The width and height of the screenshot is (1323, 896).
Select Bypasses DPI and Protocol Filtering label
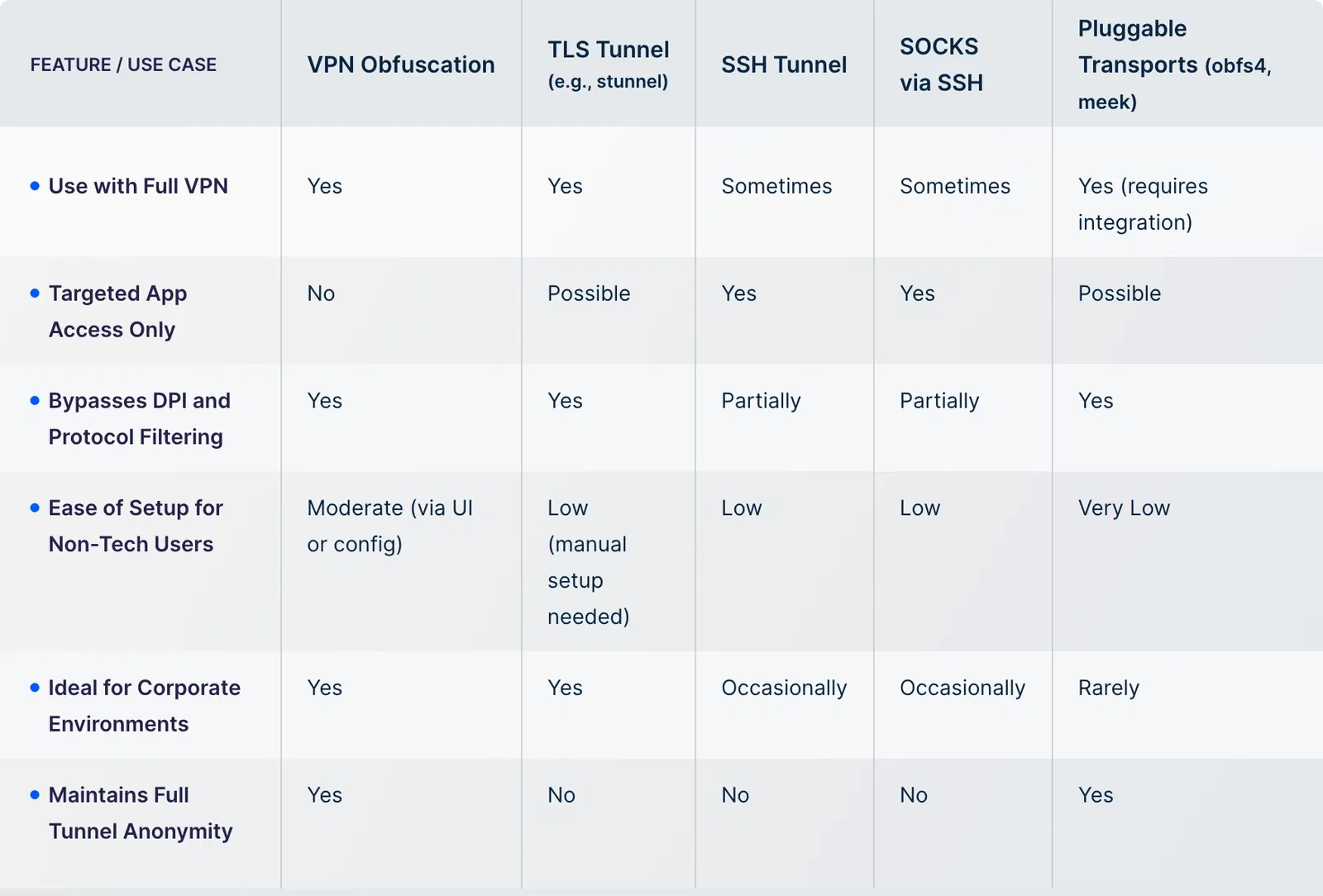coord(139,418)
